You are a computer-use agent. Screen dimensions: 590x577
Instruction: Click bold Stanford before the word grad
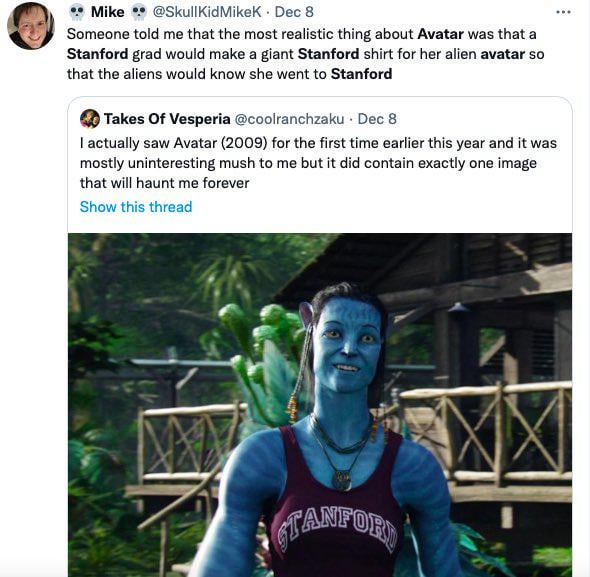[97, 54]
